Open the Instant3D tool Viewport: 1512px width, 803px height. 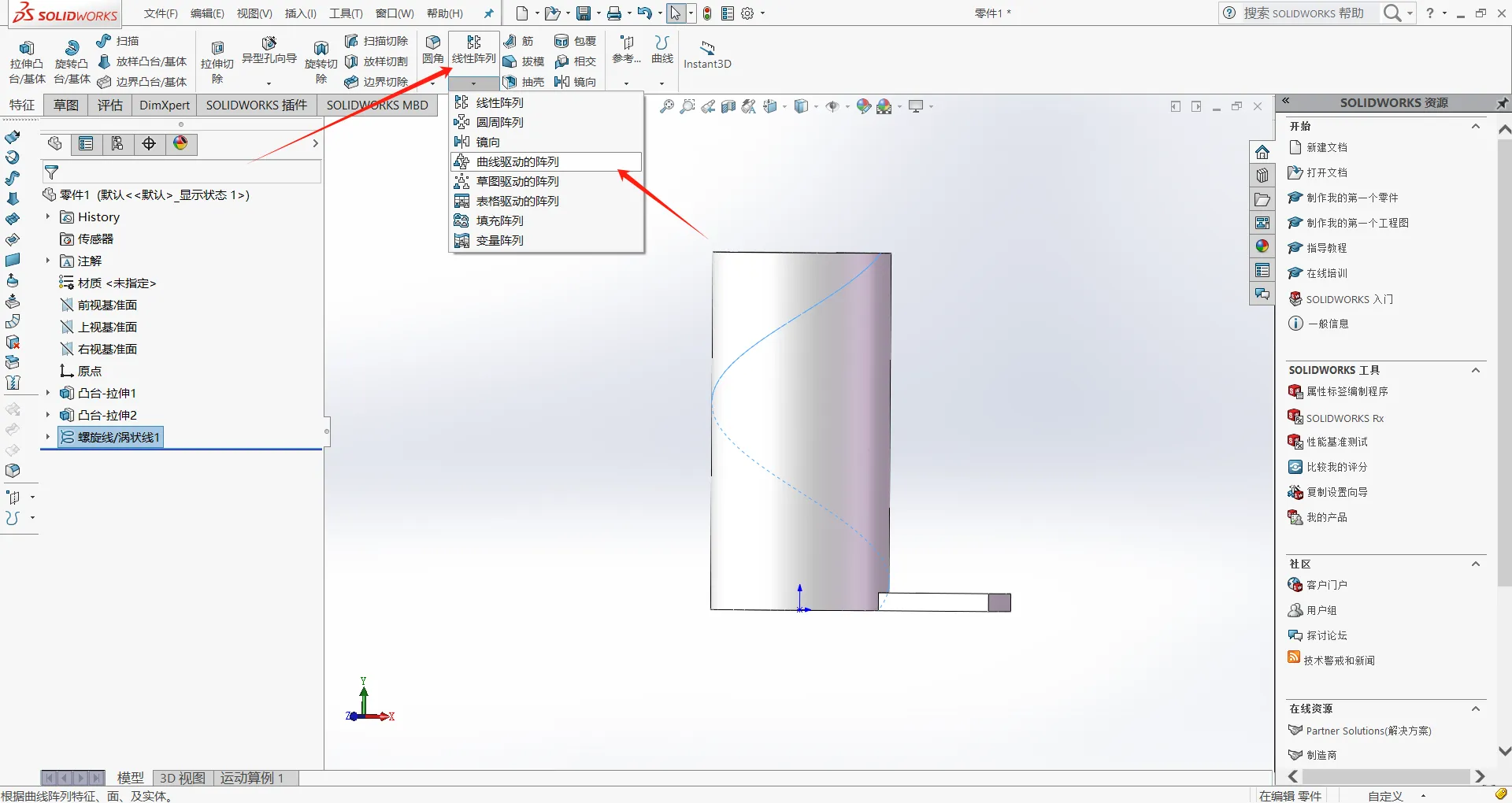tap(707, 55)
